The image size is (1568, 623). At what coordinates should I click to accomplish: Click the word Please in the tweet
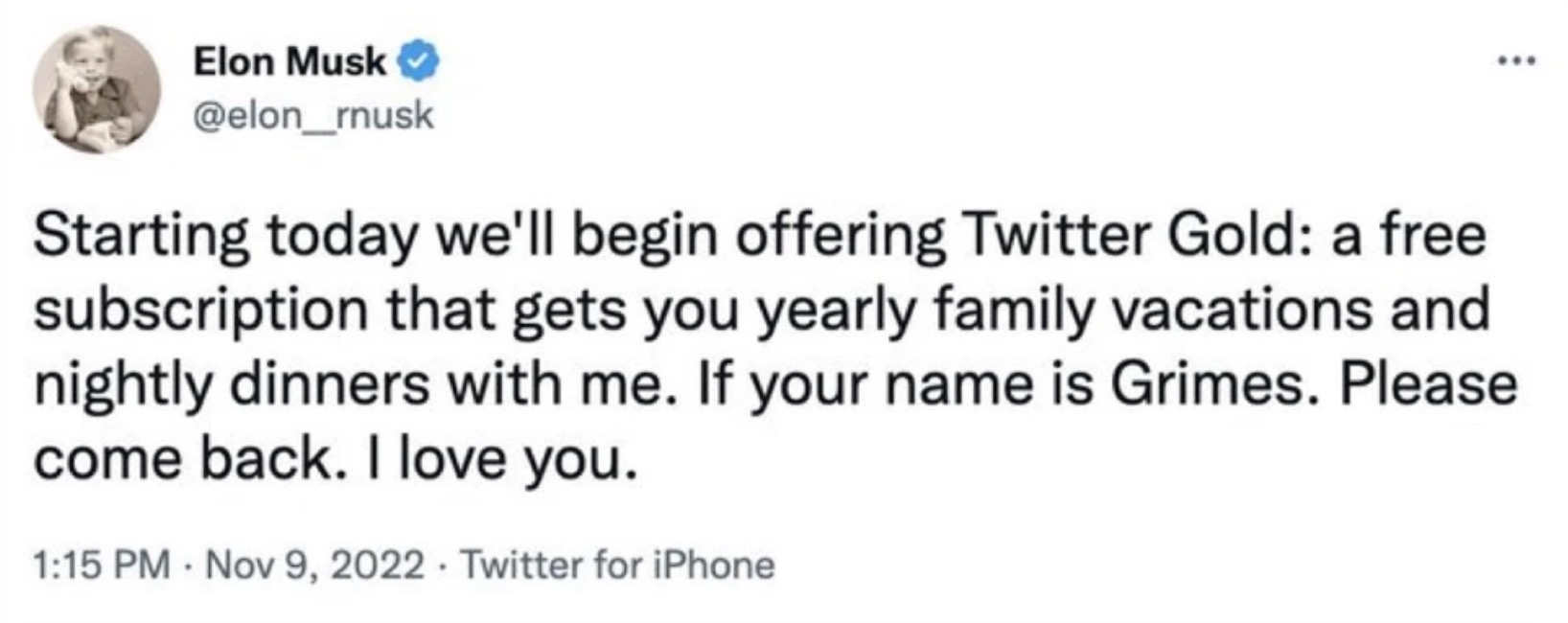click(x=1428, y=385)
